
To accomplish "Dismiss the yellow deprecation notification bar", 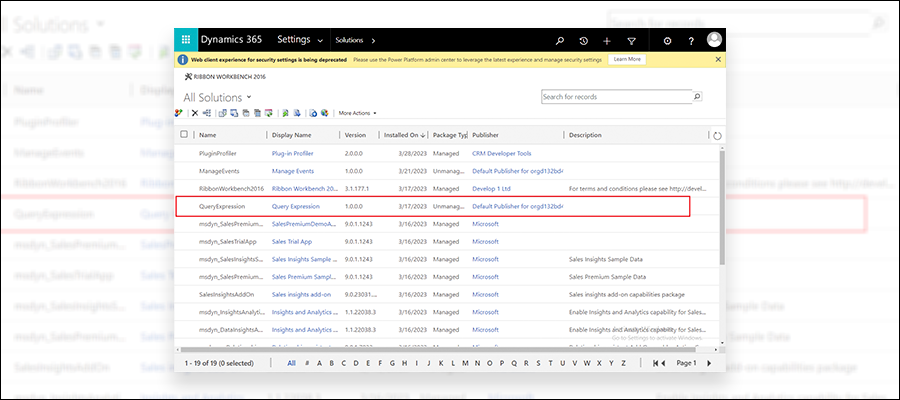I will [x=717, y=59].
